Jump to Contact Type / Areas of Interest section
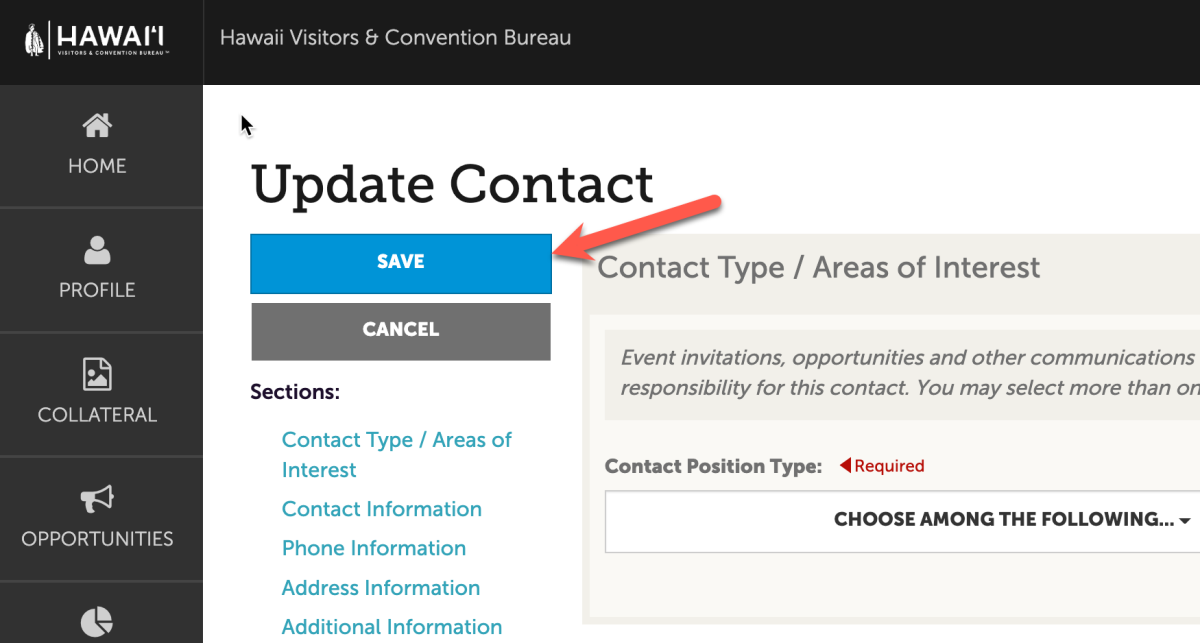The height and width of the screenshot is (643, 1200). 396,454
